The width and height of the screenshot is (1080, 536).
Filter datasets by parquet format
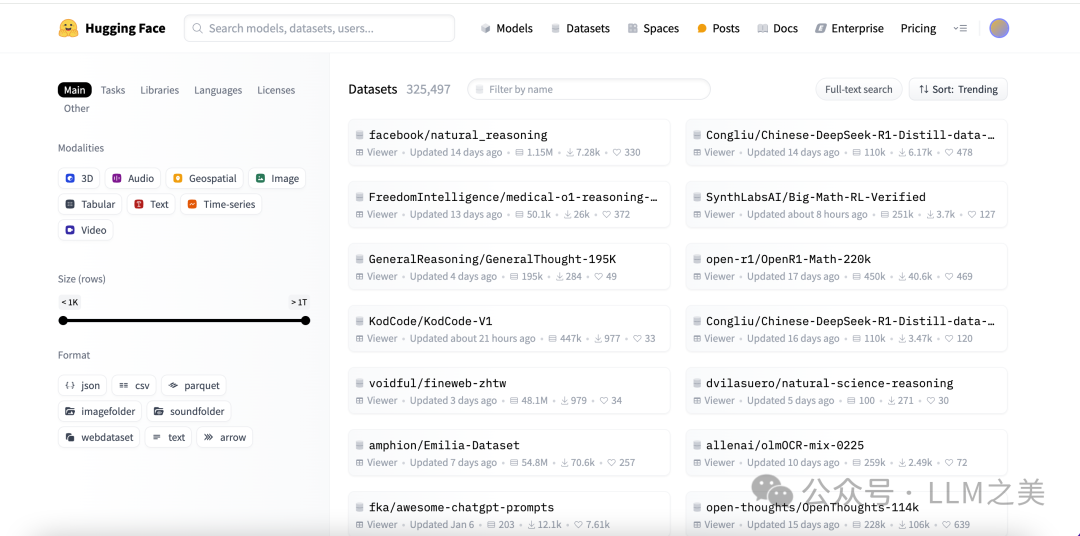[x=194, y=385]
